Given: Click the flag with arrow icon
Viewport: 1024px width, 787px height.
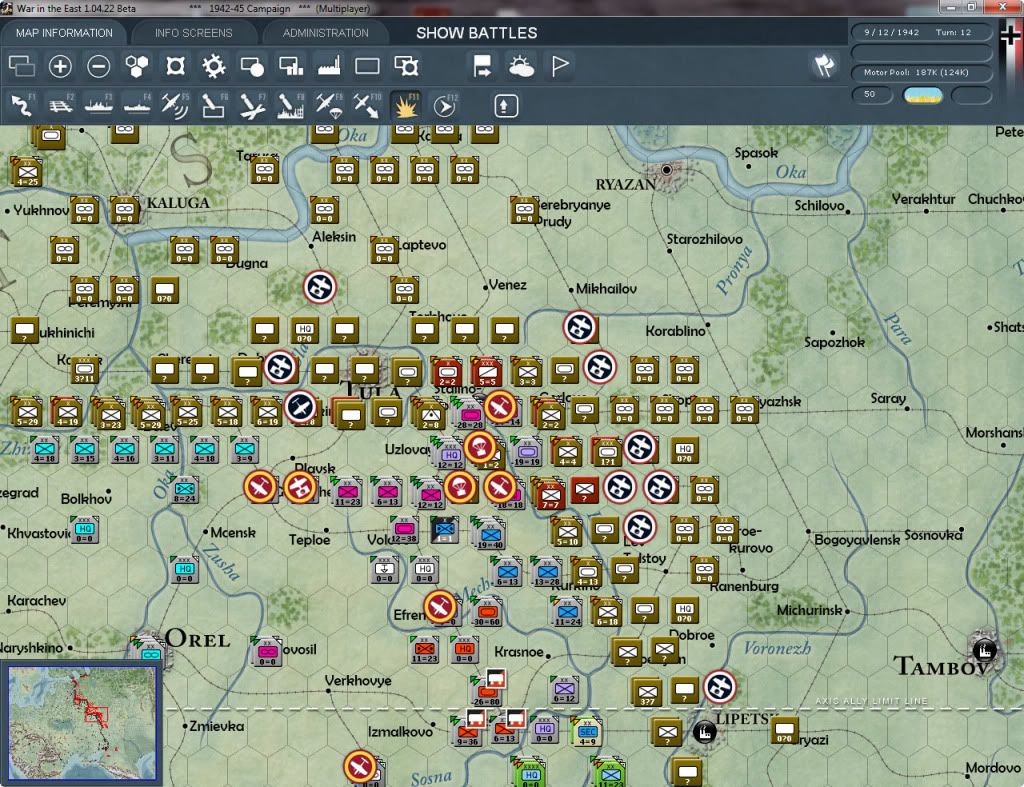Looking at the screenshot, I should (x=482, y=66).
